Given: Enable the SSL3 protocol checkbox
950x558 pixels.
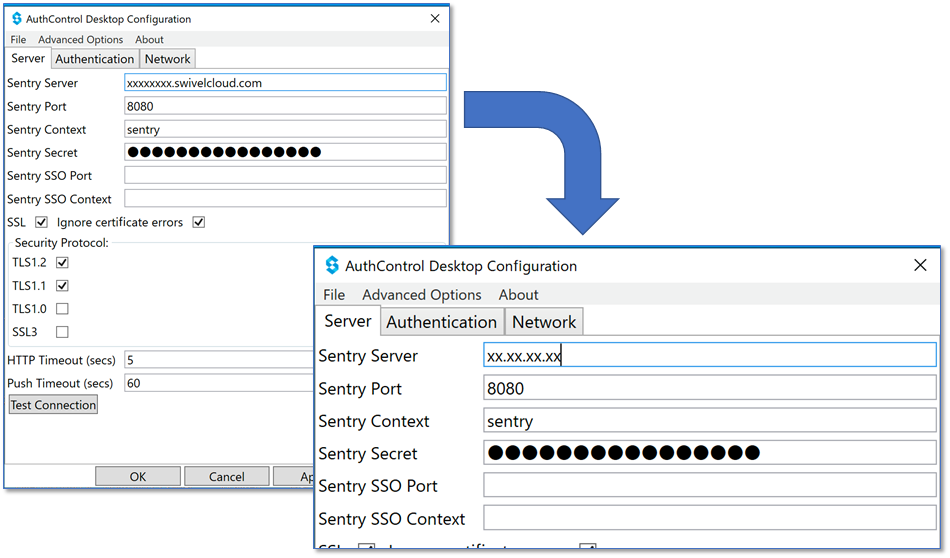Looking at the screenshot, I should click(x=62, y=332).
